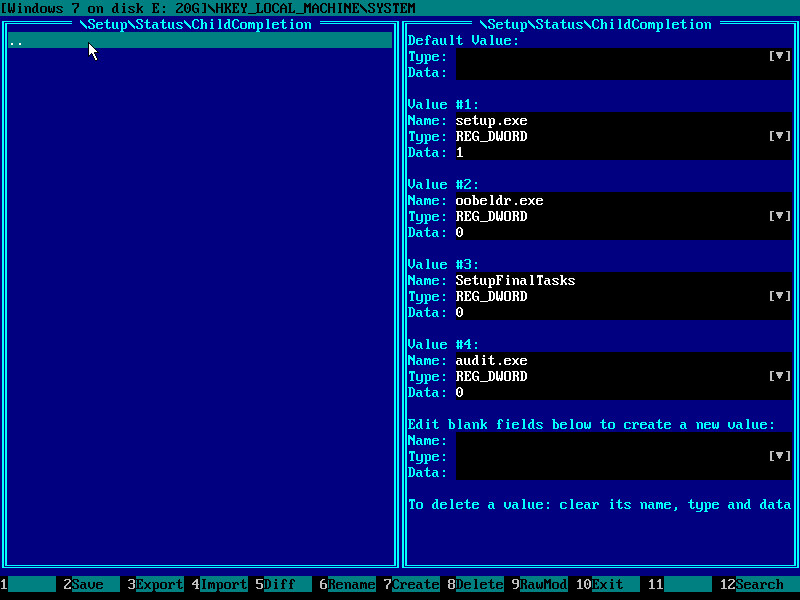Edit the data field of audit.exe

point(623,392)
